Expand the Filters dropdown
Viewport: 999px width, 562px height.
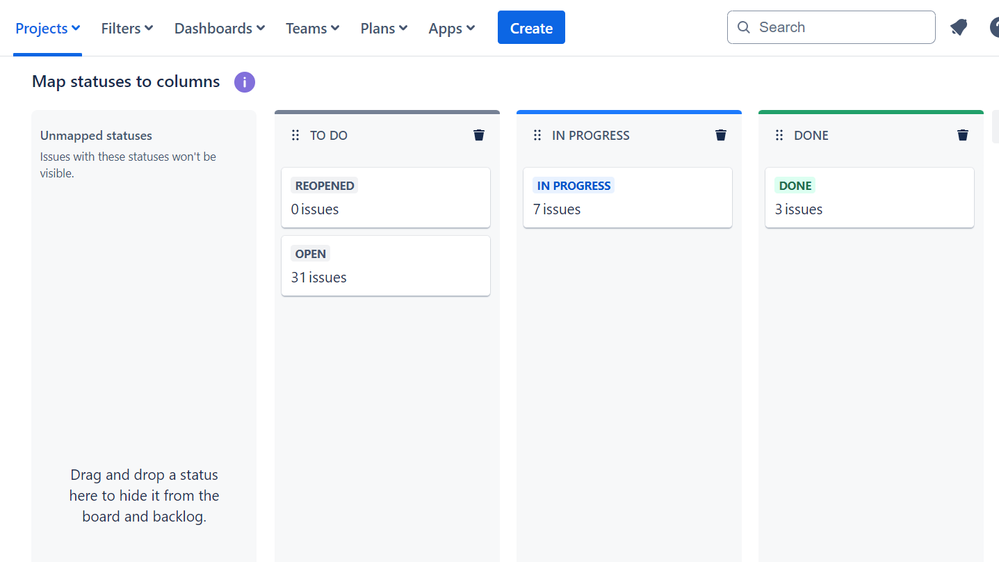[x=127, y=28]
